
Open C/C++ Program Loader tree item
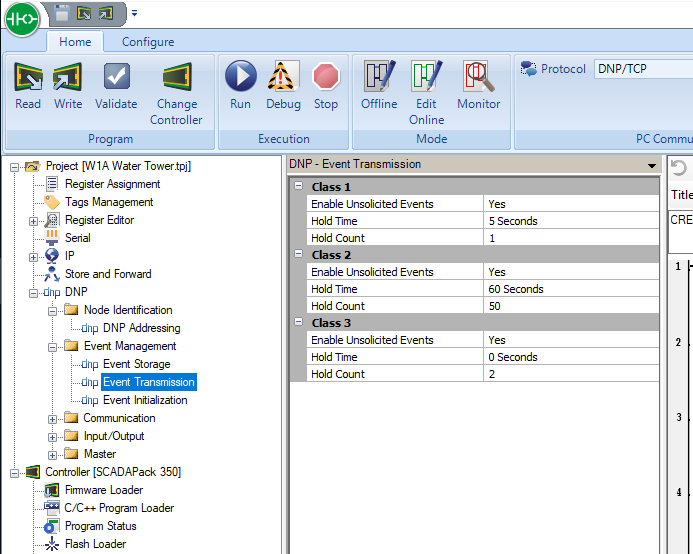119,508
